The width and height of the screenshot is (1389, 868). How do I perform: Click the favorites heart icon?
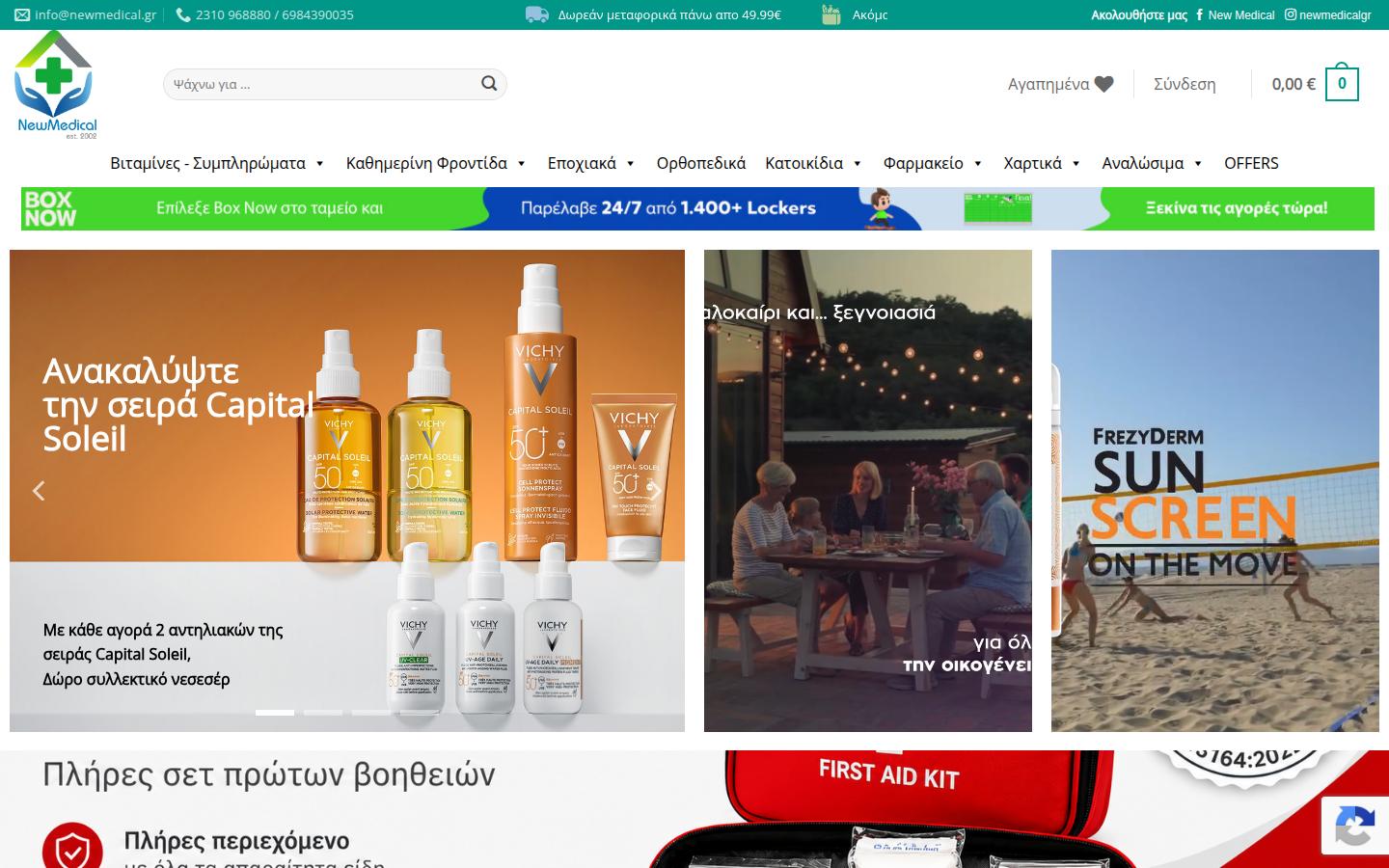1104,84
